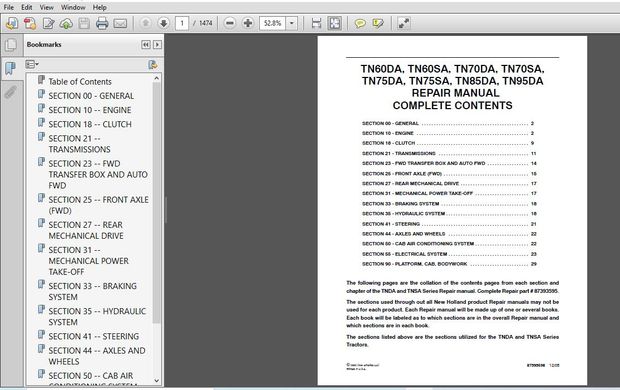
Task: Click the highlight text tool icon
Action: click(x=378, y=23)
